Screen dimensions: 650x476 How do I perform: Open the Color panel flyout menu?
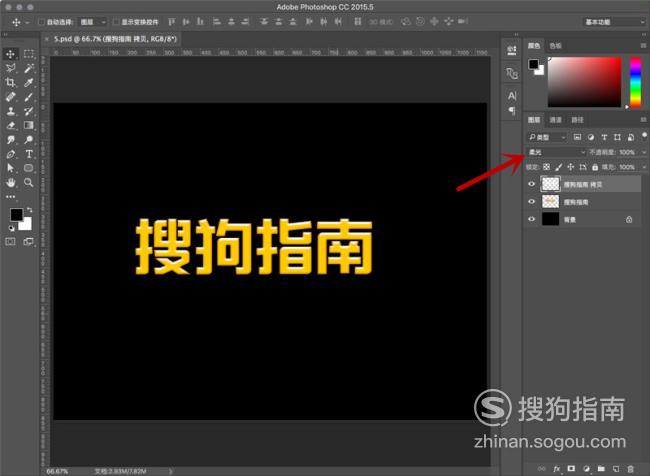click(x=643, y=46)
